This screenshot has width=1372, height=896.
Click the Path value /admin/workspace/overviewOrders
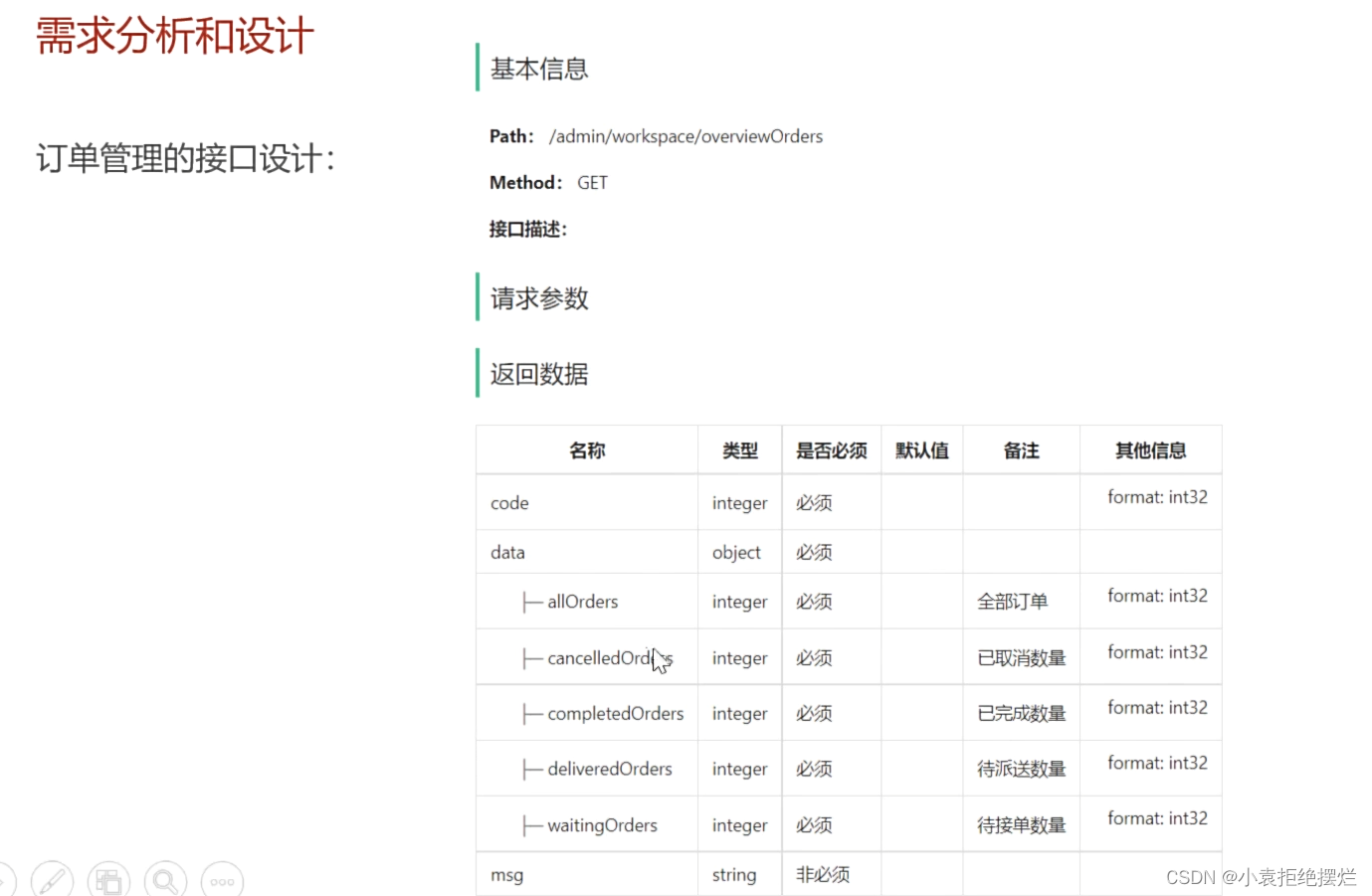coord(685,136)
